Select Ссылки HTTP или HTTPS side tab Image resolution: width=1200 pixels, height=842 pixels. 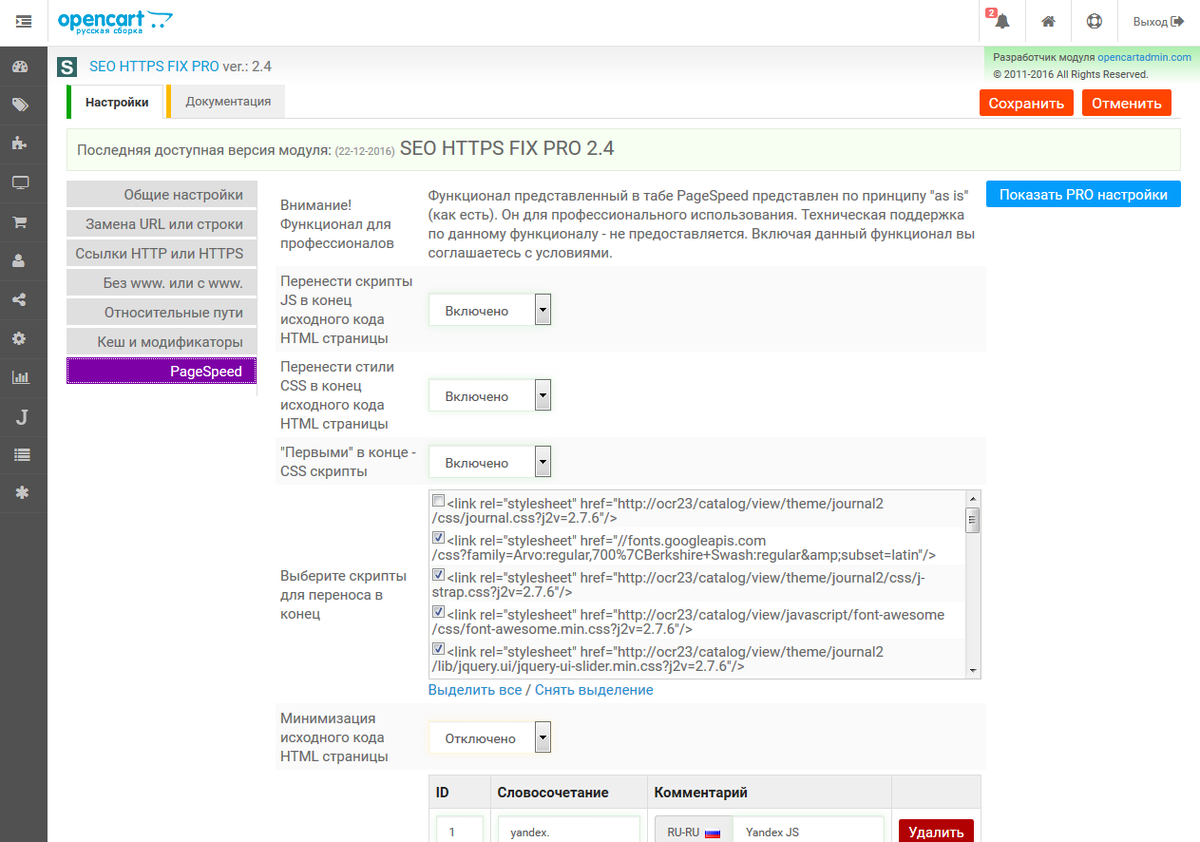(x=161, y=253)
